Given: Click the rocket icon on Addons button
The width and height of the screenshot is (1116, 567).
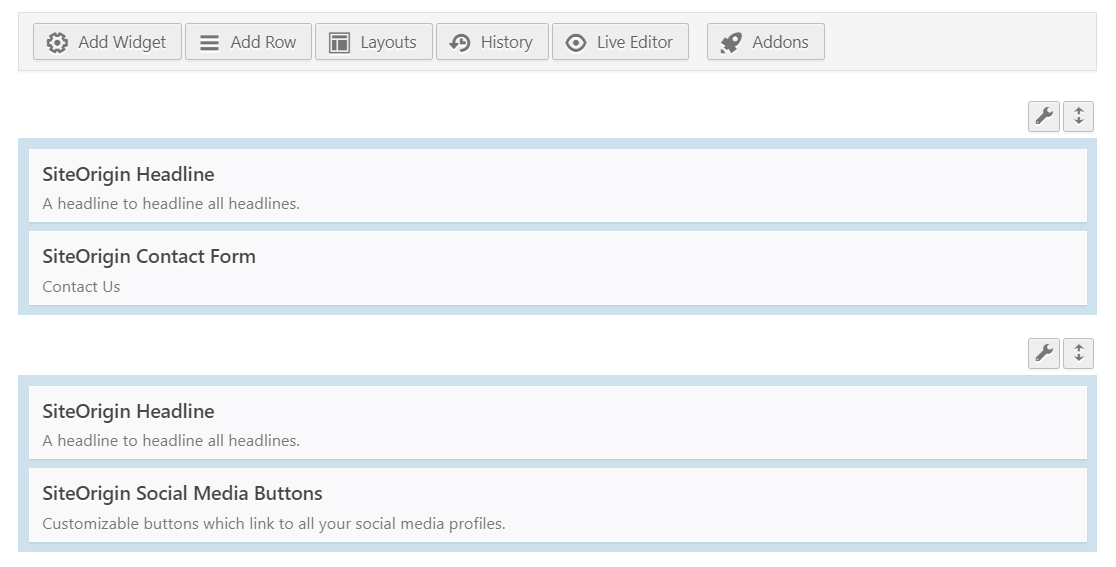Looking at the screenshot, I should pyautogui.click(x=731, y=42).
